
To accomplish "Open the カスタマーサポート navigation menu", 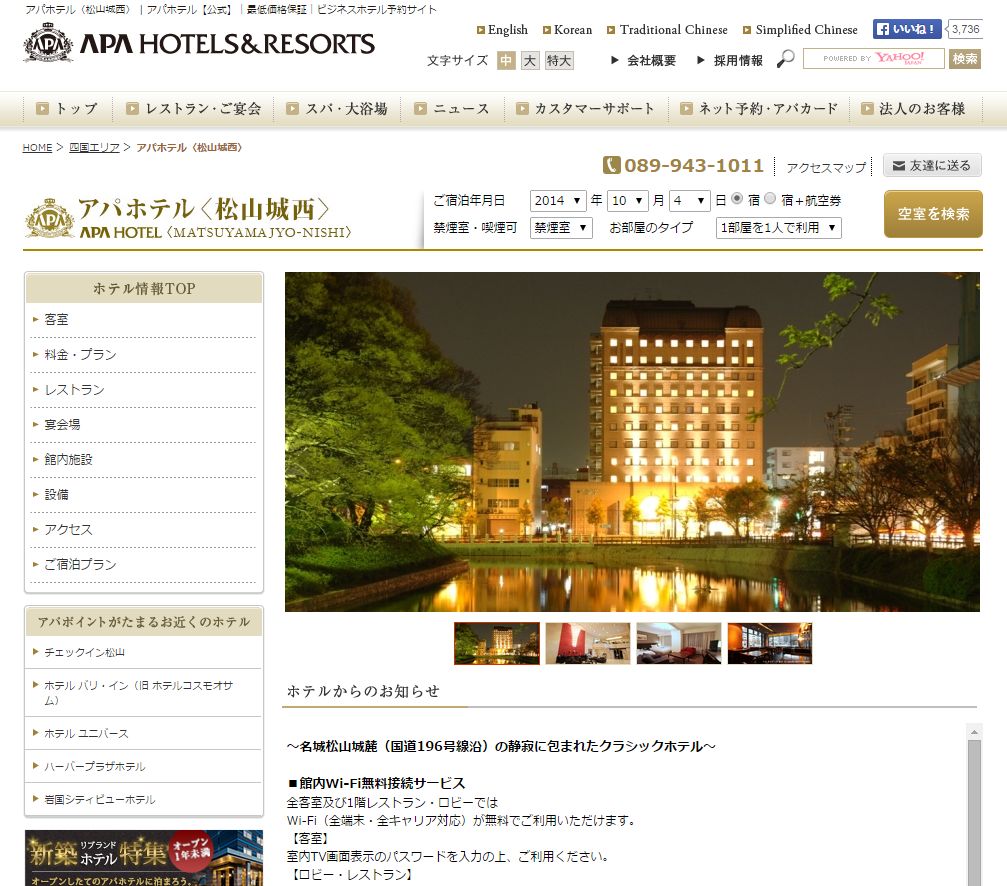I will pos(585,108).
